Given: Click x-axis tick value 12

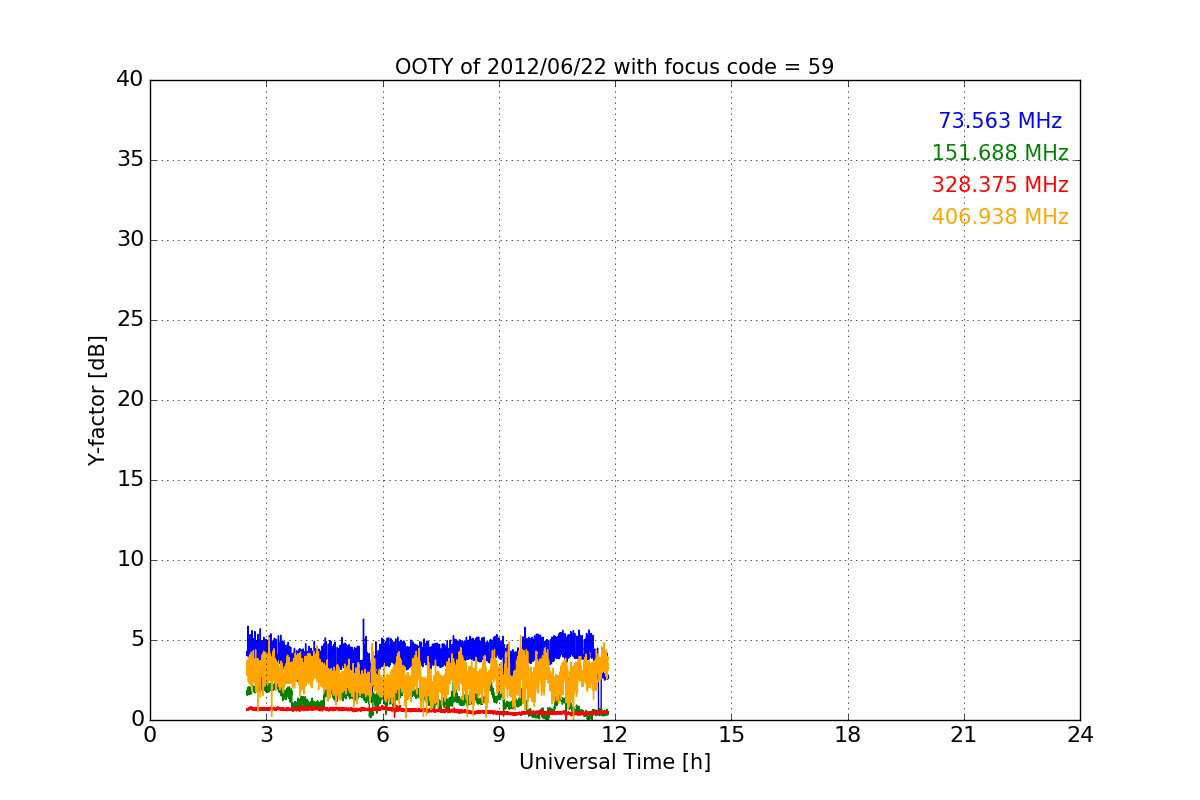Looking at the screenshot, I should pyautogui.click(x=615, y=735).
